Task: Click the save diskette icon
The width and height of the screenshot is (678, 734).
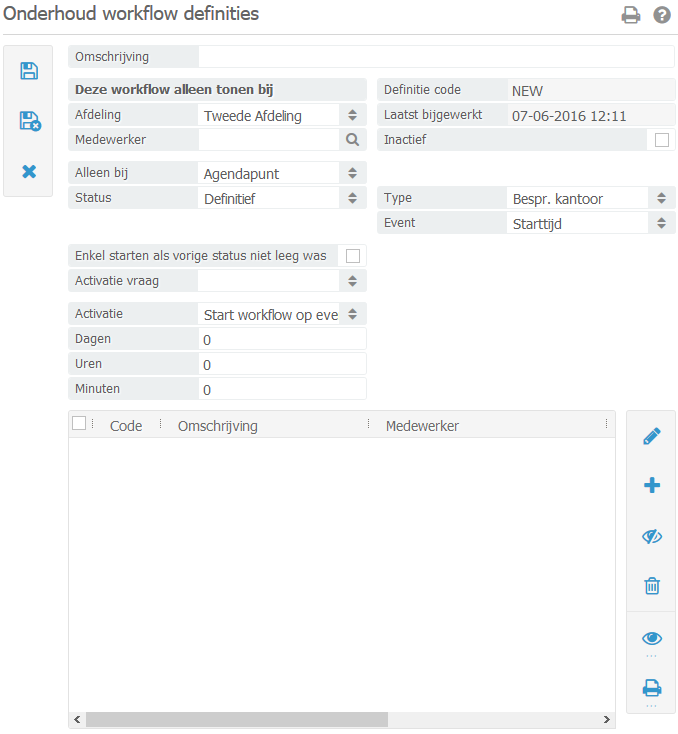Action: pyautogui.click(x=29, y=71)
